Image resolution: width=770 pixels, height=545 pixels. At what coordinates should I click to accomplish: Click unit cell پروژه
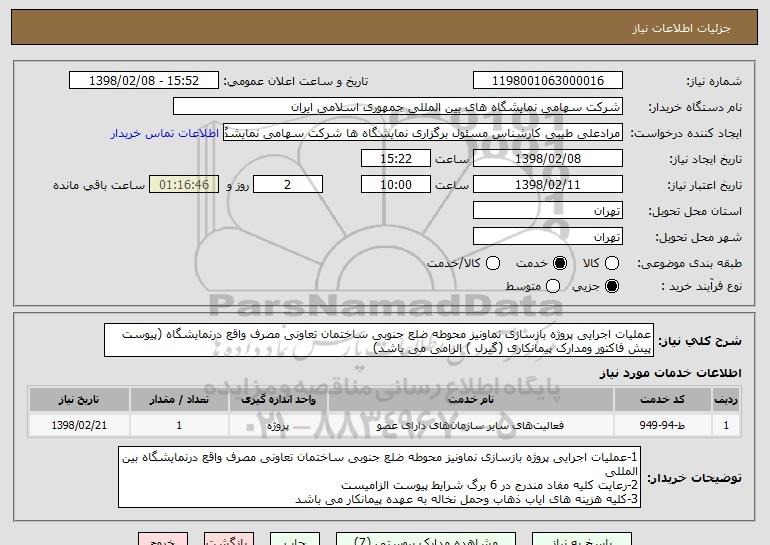pos(278,425)
